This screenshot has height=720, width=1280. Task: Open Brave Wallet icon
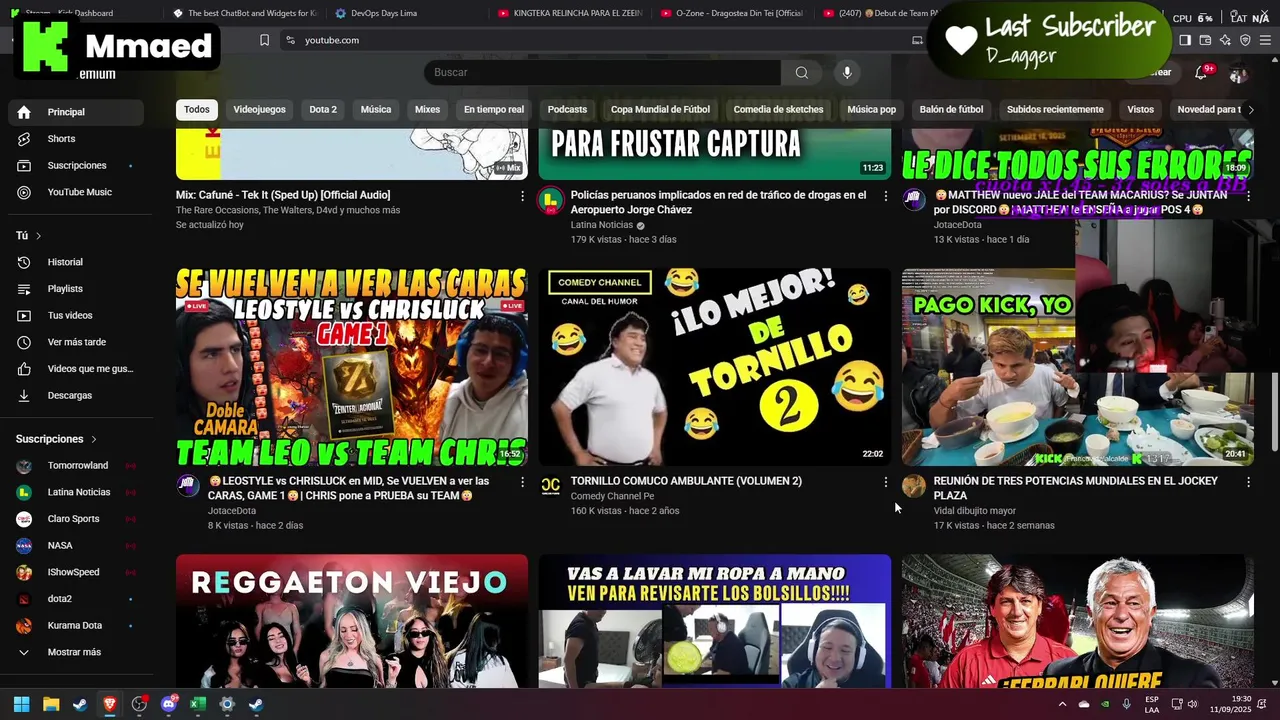click(x=1205, y=40)
